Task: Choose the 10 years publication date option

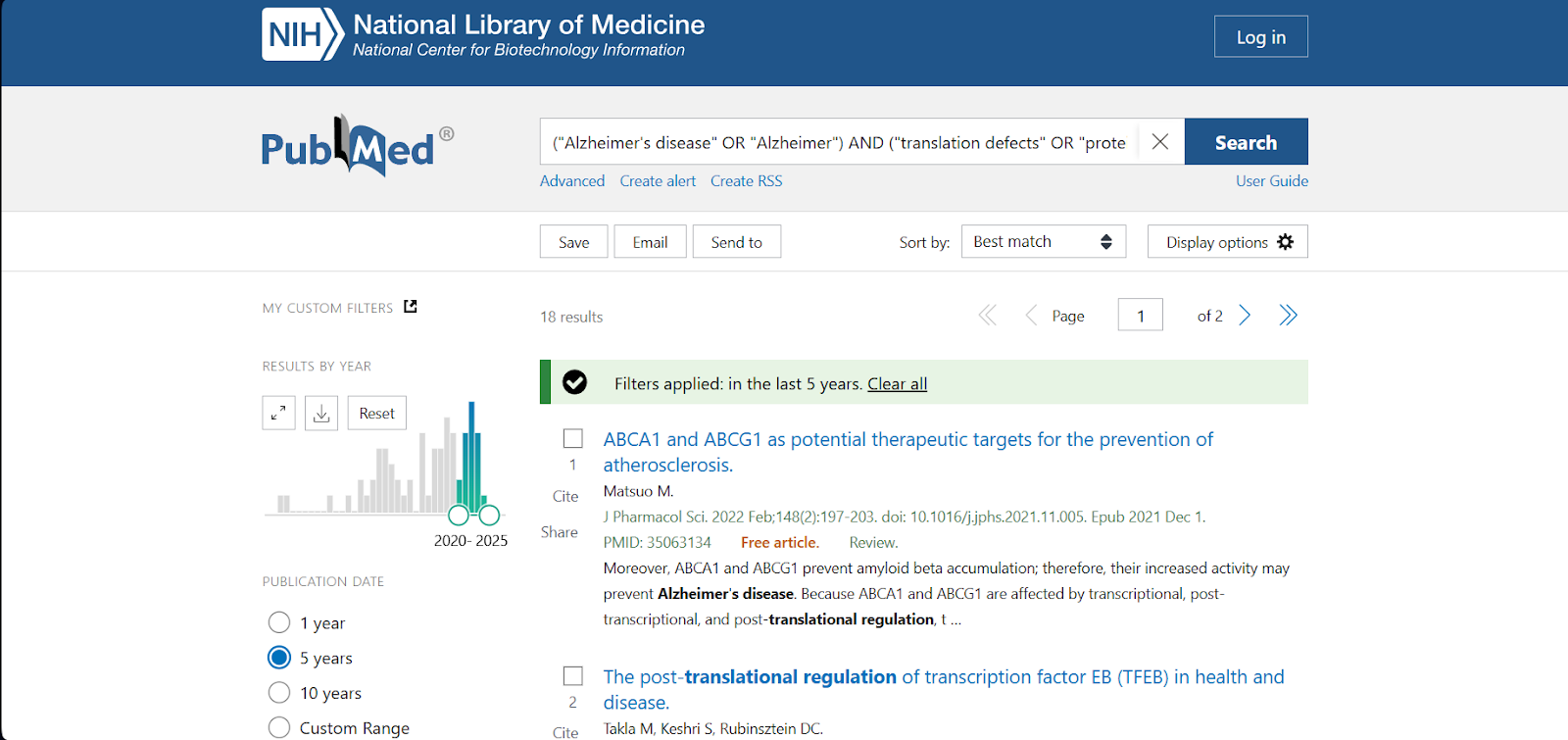Action: (x=279, y=693)
